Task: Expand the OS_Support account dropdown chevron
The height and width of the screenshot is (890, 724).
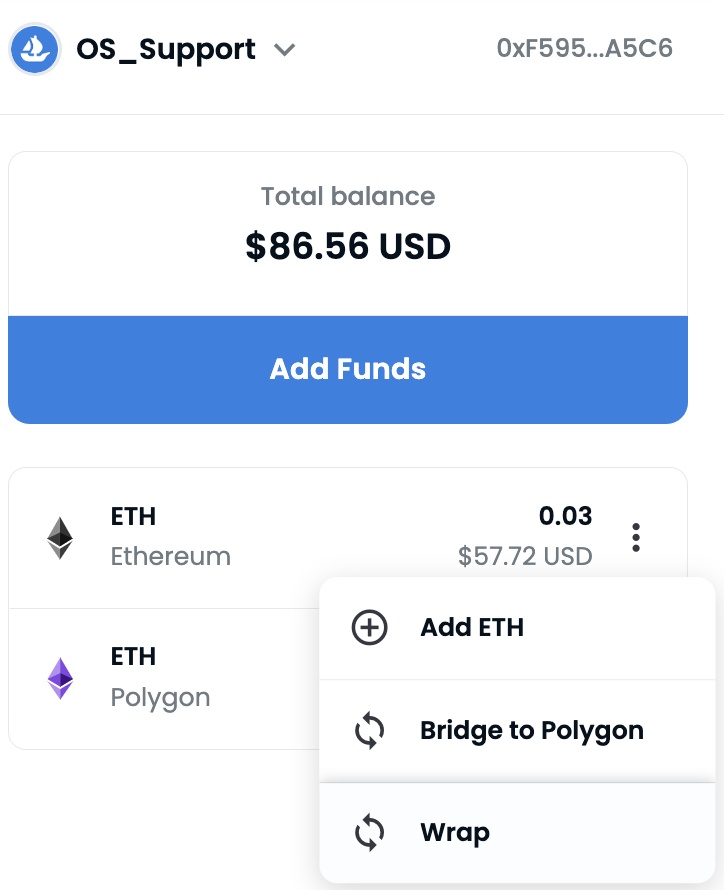Action: [x=285, y=49]
